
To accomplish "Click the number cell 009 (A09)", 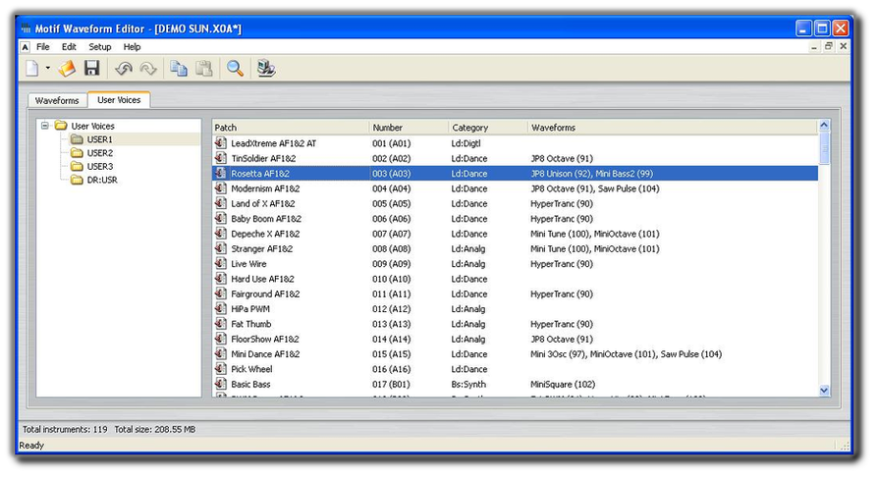I will point(391,264).
